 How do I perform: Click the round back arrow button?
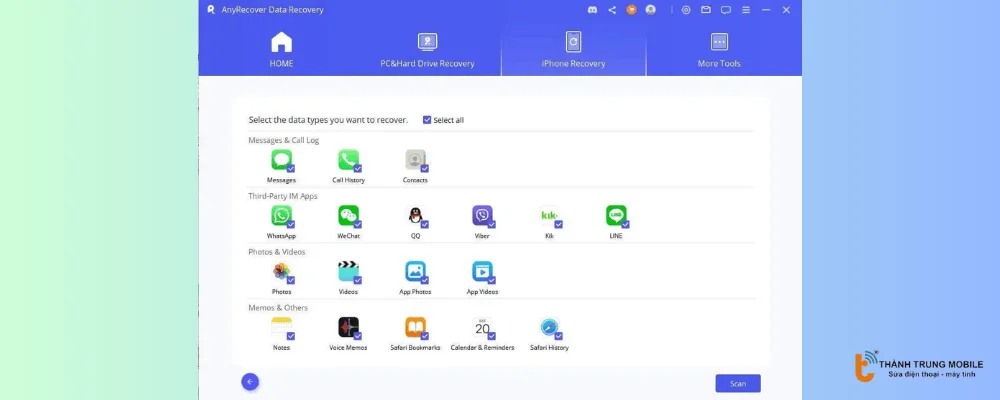click(250, 381)
